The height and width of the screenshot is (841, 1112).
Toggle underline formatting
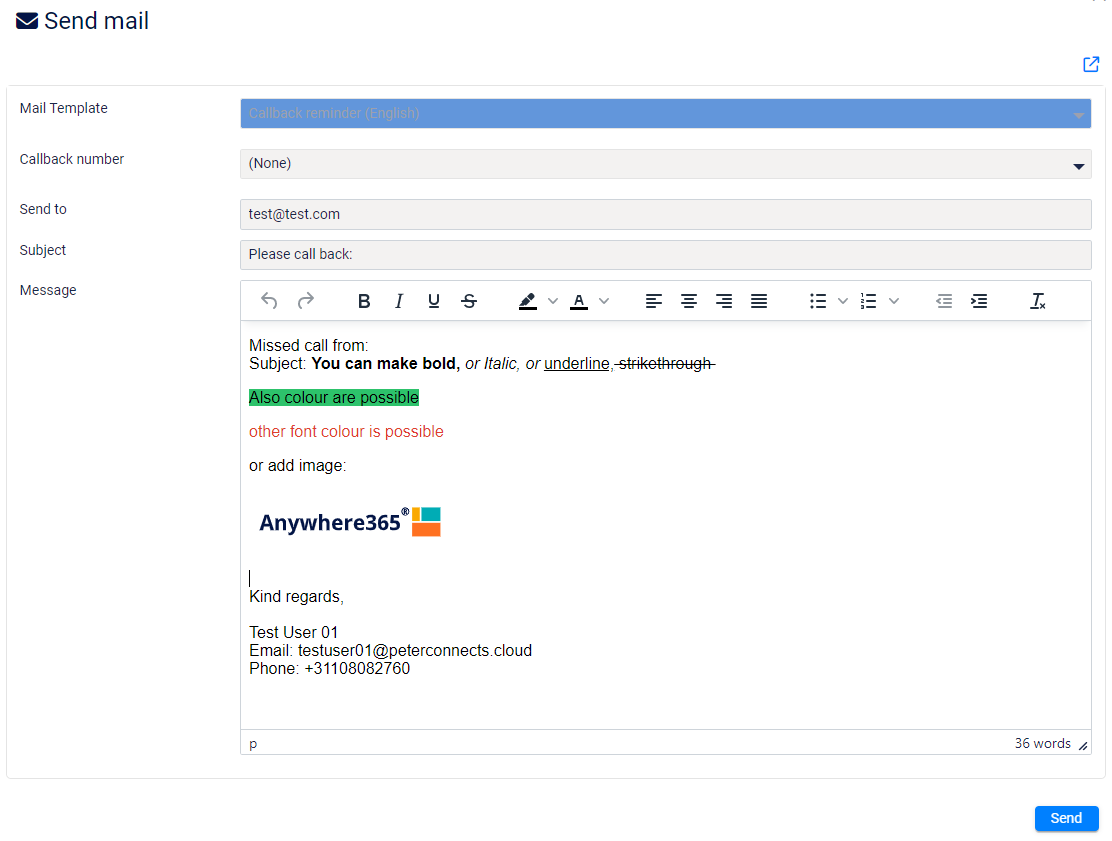click(434, 301)
